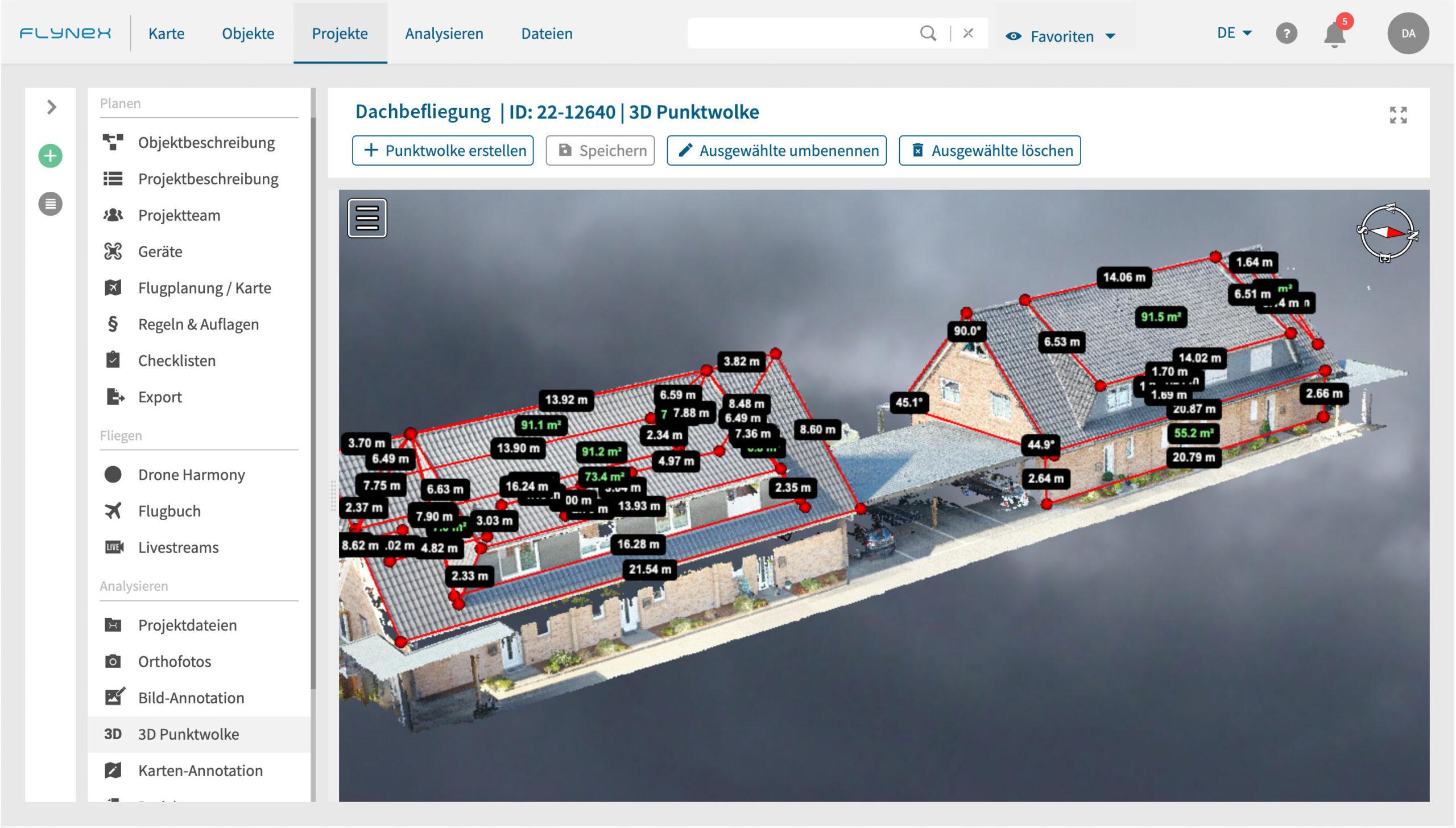Click the compass orientation widget
Screen dimensions: 1456x828
pos(1387,233)
